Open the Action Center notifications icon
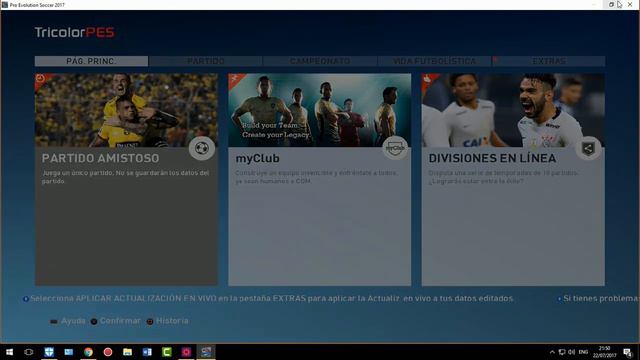This screenshot has width=640, height=360. 627,352
